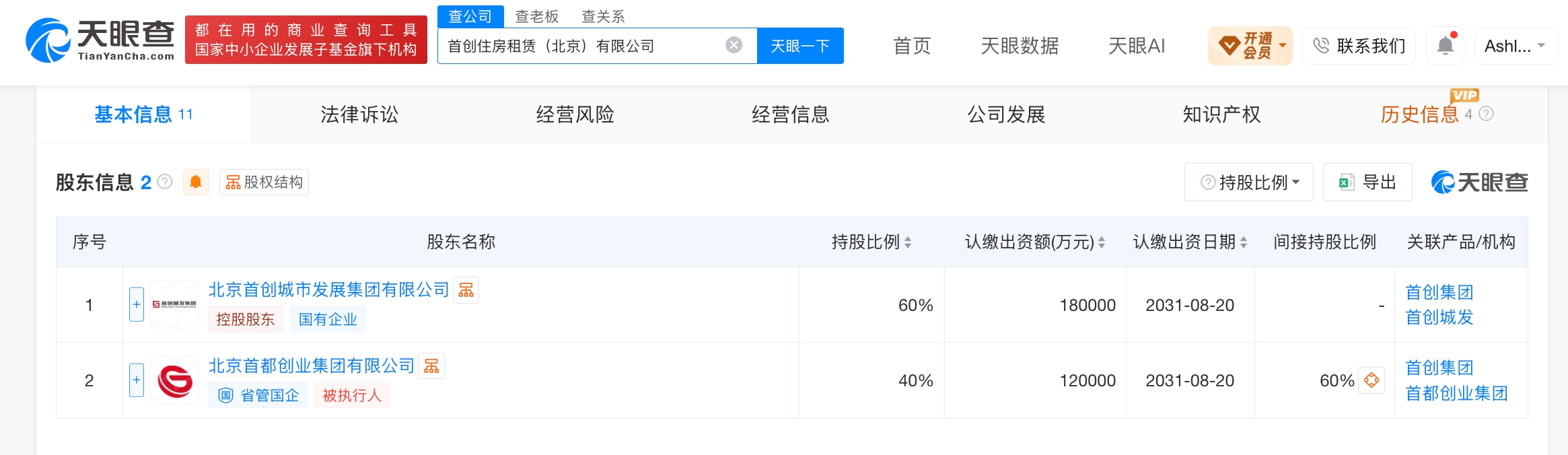Screen dimensions: 1568x455
Task: Click the 国有企业 tag
Action: (x=328, y=319)
